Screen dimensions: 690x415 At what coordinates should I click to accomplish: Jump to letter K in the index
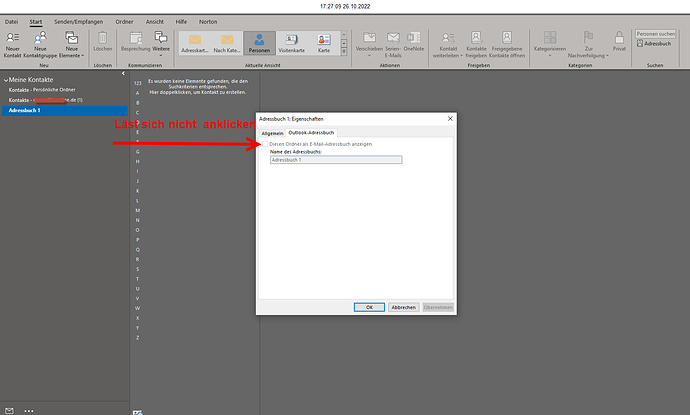pos(137,191)
